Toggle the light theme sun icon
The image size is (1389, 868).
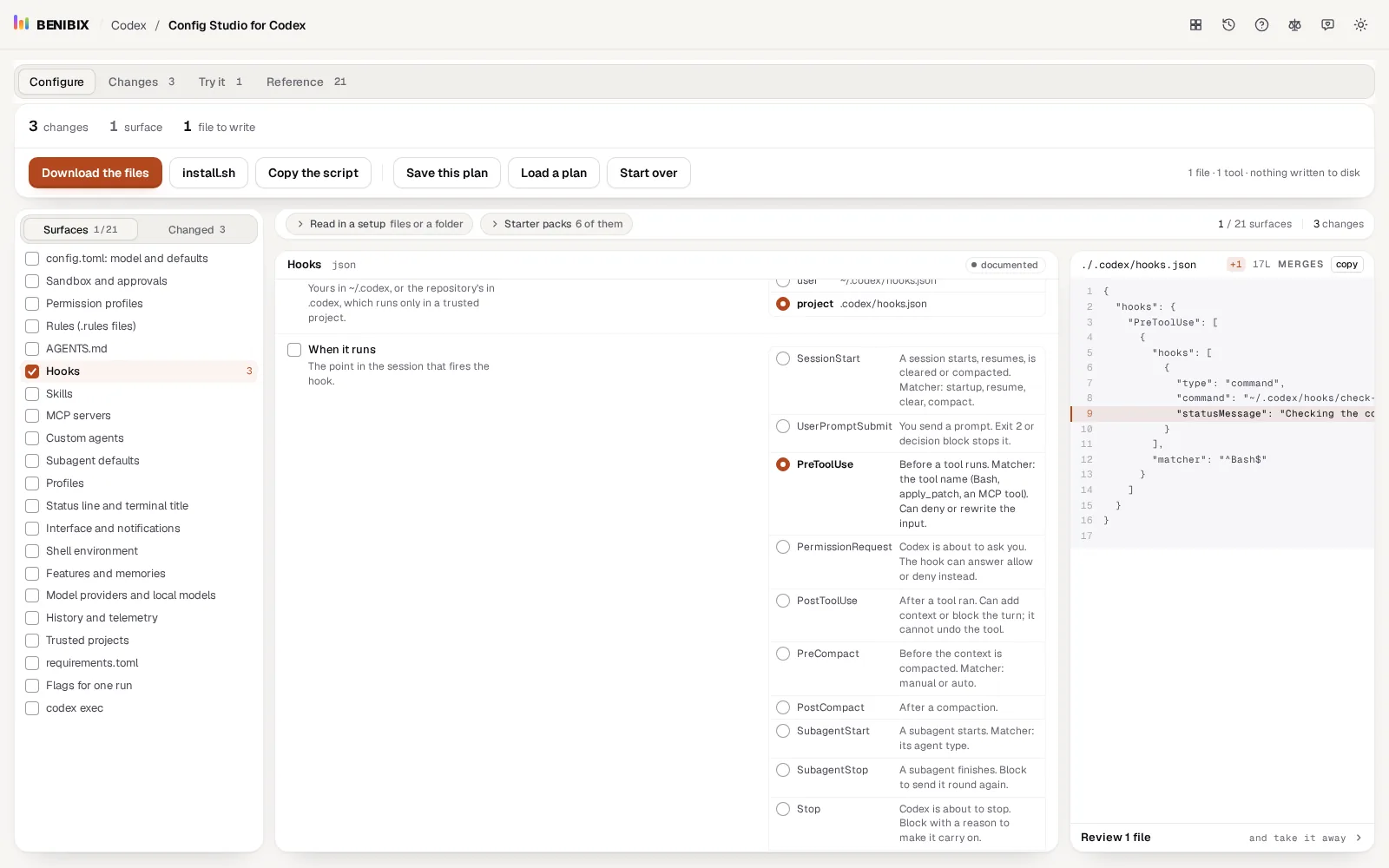pos(1360,25)
